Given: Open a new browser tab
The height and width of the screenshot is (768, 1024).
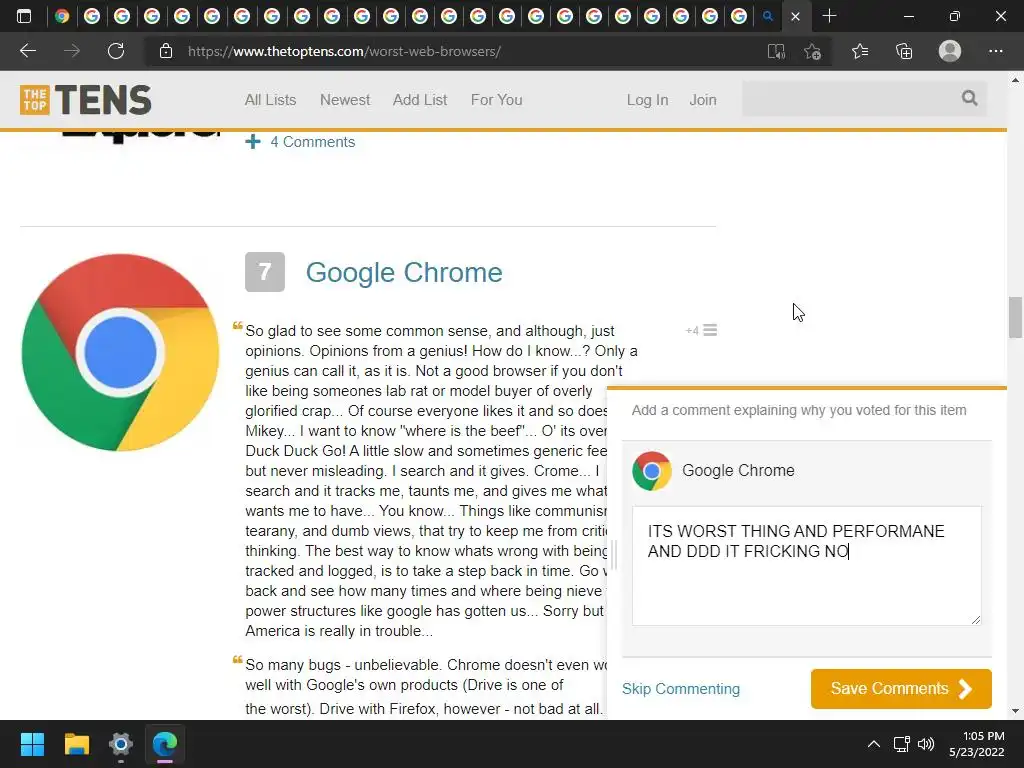Looking at the screenshot, I should click(x=829, y=16).
